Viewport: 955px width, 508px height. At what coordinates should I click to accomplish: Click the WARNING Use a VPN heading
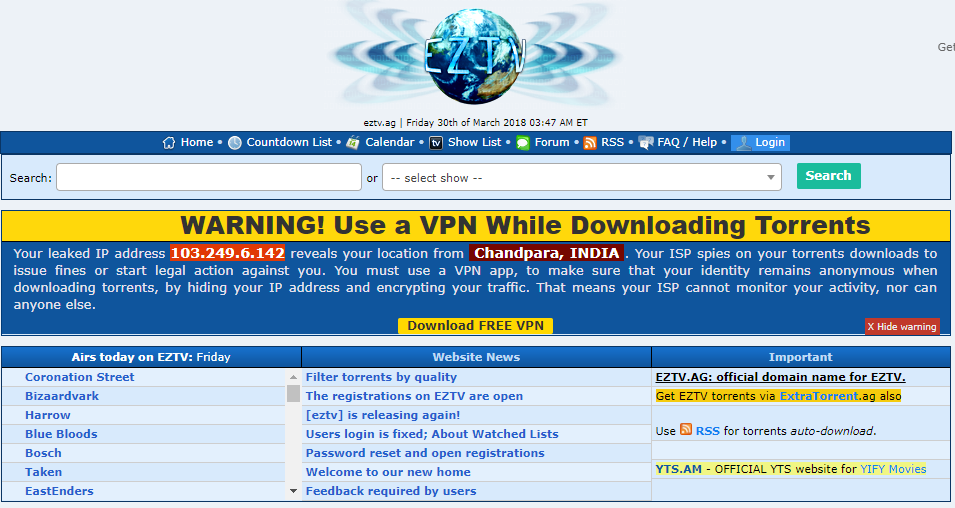coord(525,225)
